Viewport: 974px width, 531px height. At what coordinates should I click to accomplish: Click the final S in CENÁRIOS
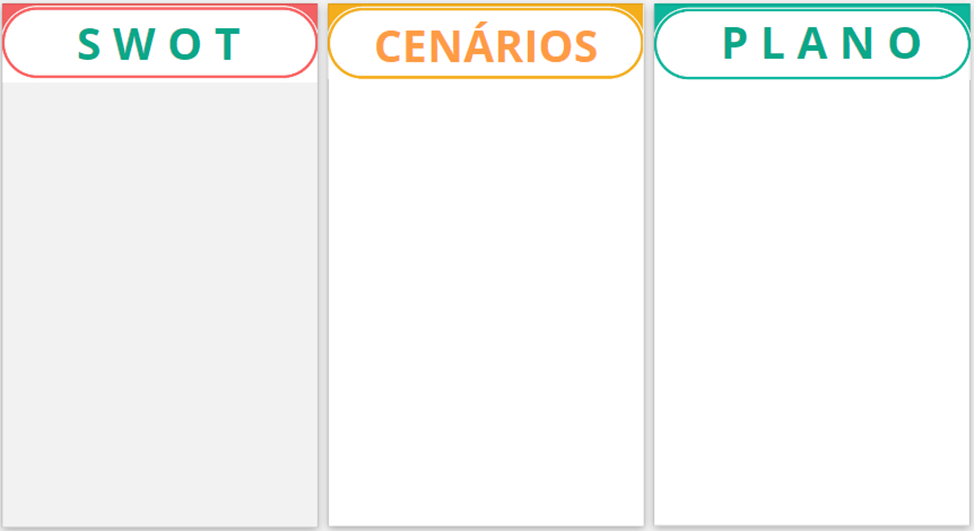point(585,46)
